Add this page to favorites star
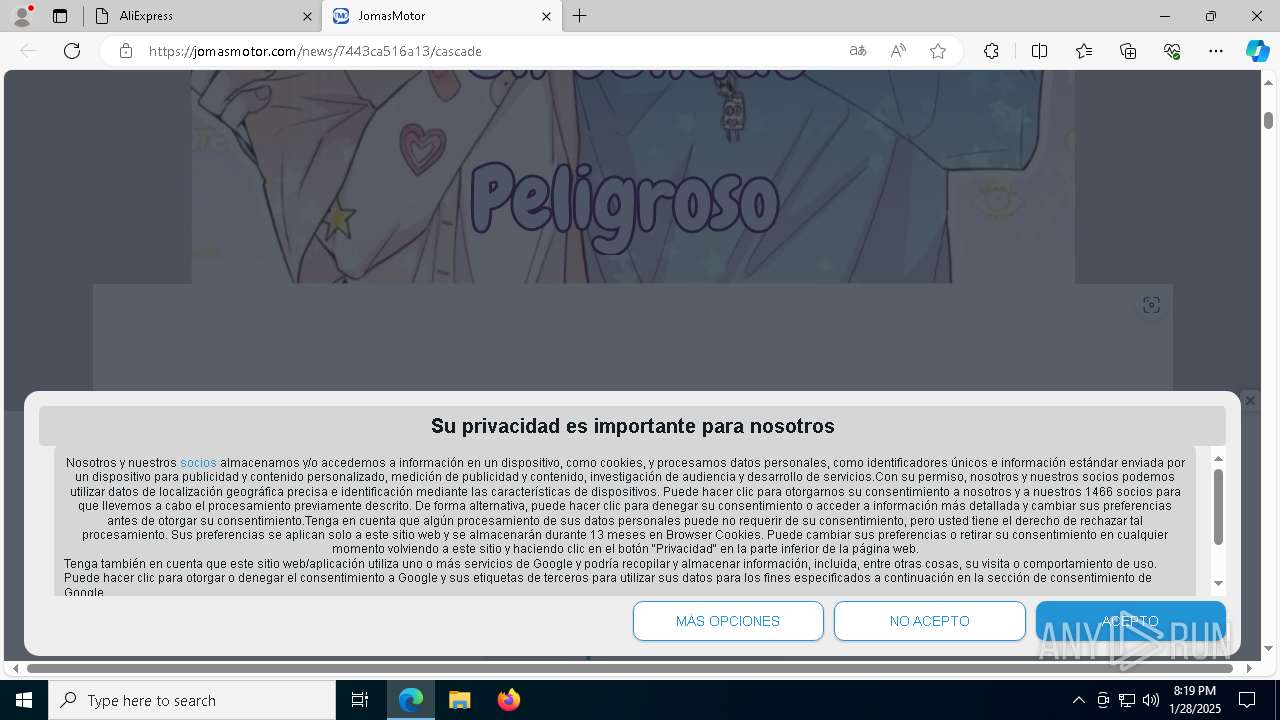The height and width of the screenshot is (720, 1280). (x=938, y=51)
